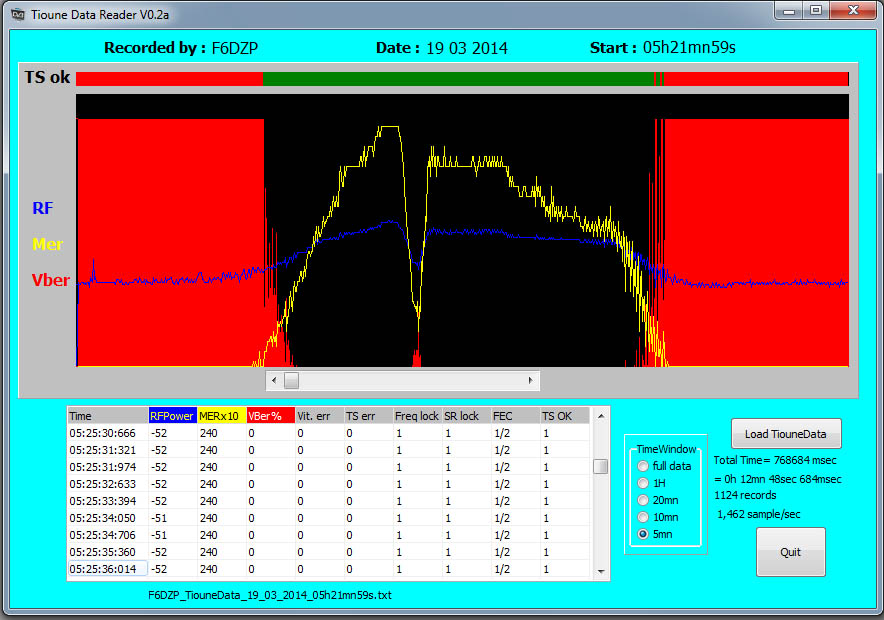884x620 pixels.
Task: Switch to the 20mn time window
Action: (x=641, y=500)
